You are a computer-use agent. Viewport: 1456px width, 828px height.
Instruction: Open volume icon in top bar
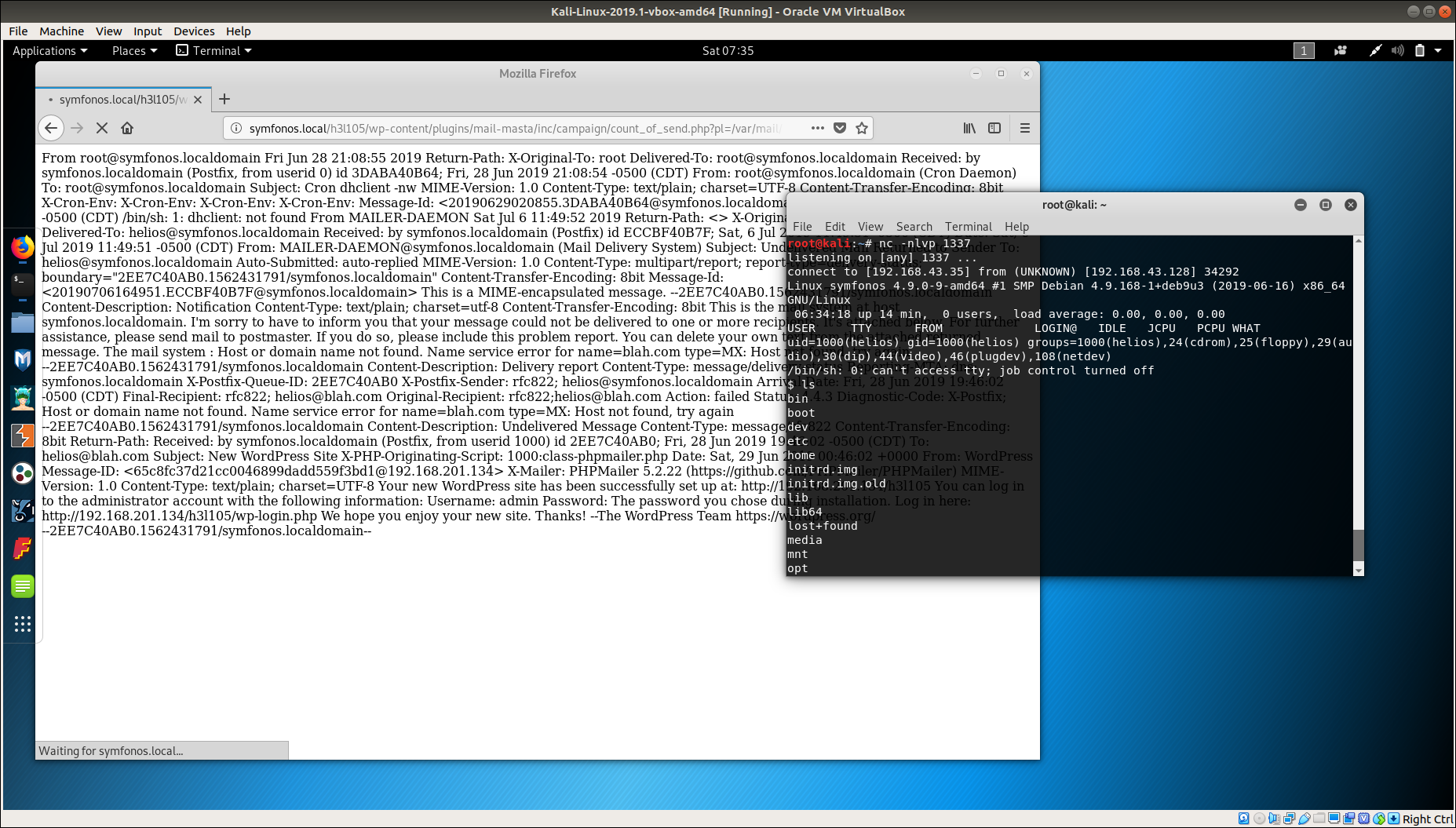1398,50
